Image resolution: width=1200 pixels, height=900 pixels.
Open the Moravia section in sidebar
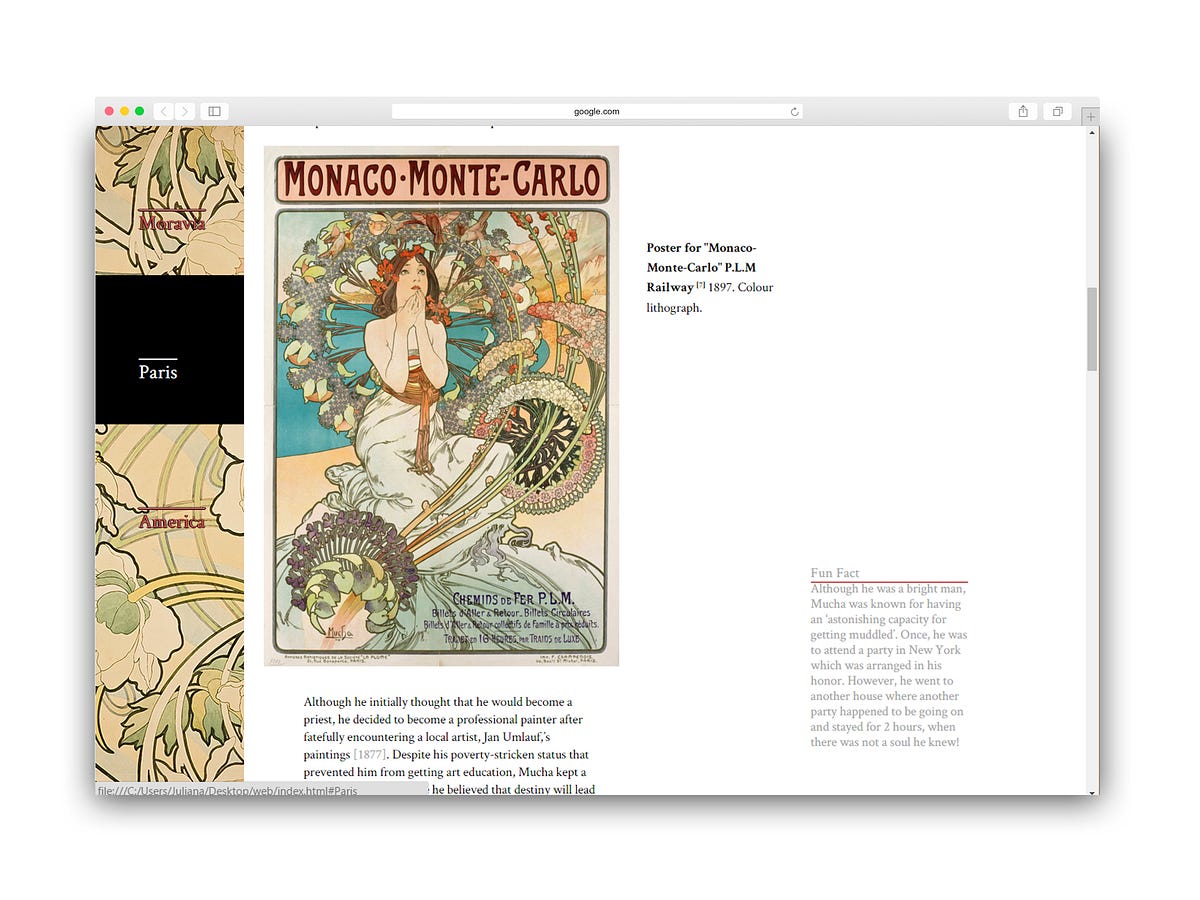click(x=172, y=223)
